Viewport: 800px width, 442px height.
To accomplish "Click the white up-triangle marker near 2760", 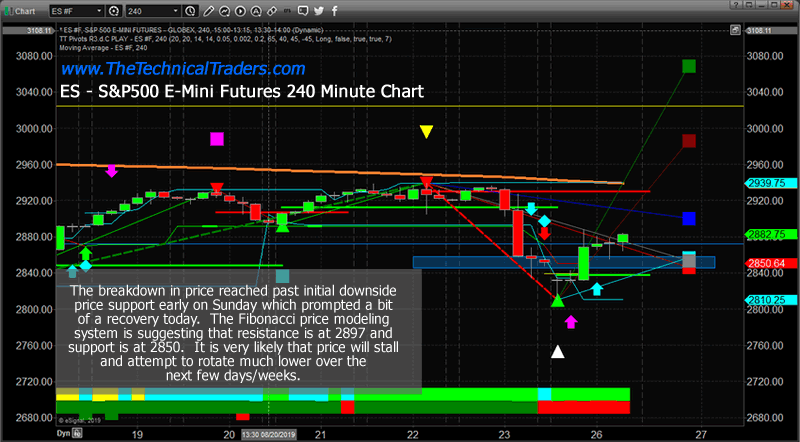I will click(558, 352).
